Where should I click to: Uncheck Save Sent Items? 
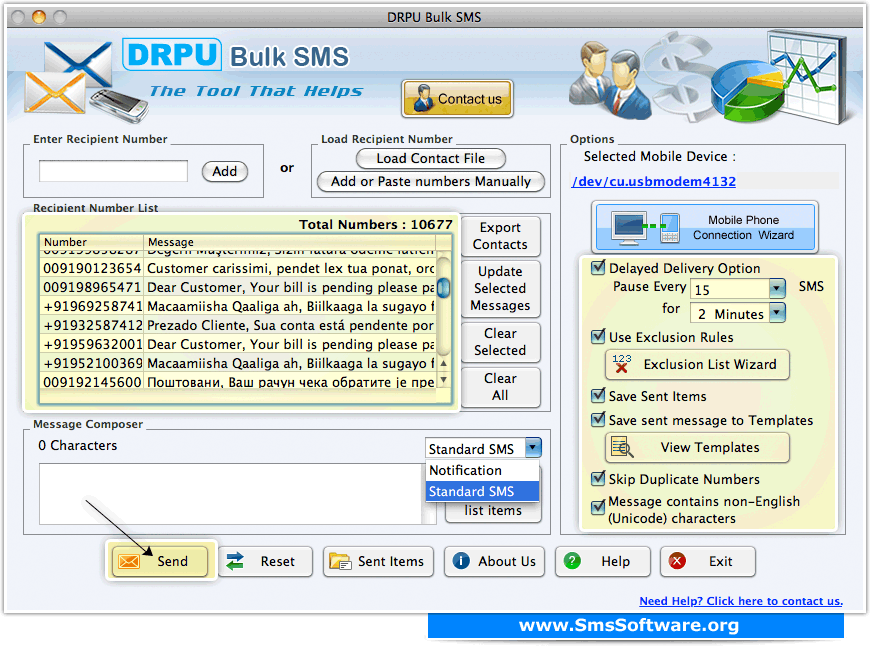(x=598, y=396)
